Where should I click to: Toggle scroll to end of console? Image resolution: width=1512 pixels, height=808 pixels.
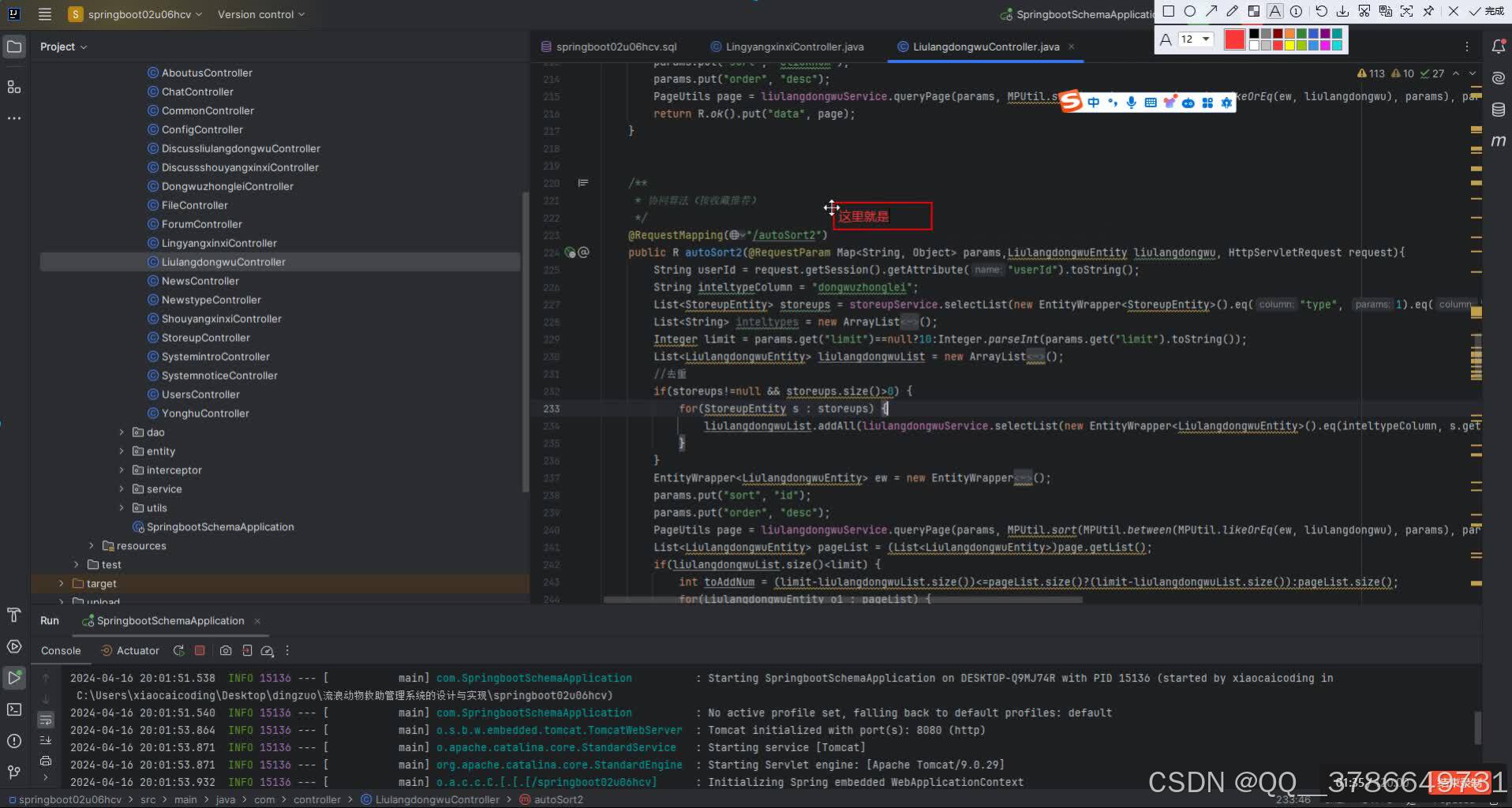46,740
